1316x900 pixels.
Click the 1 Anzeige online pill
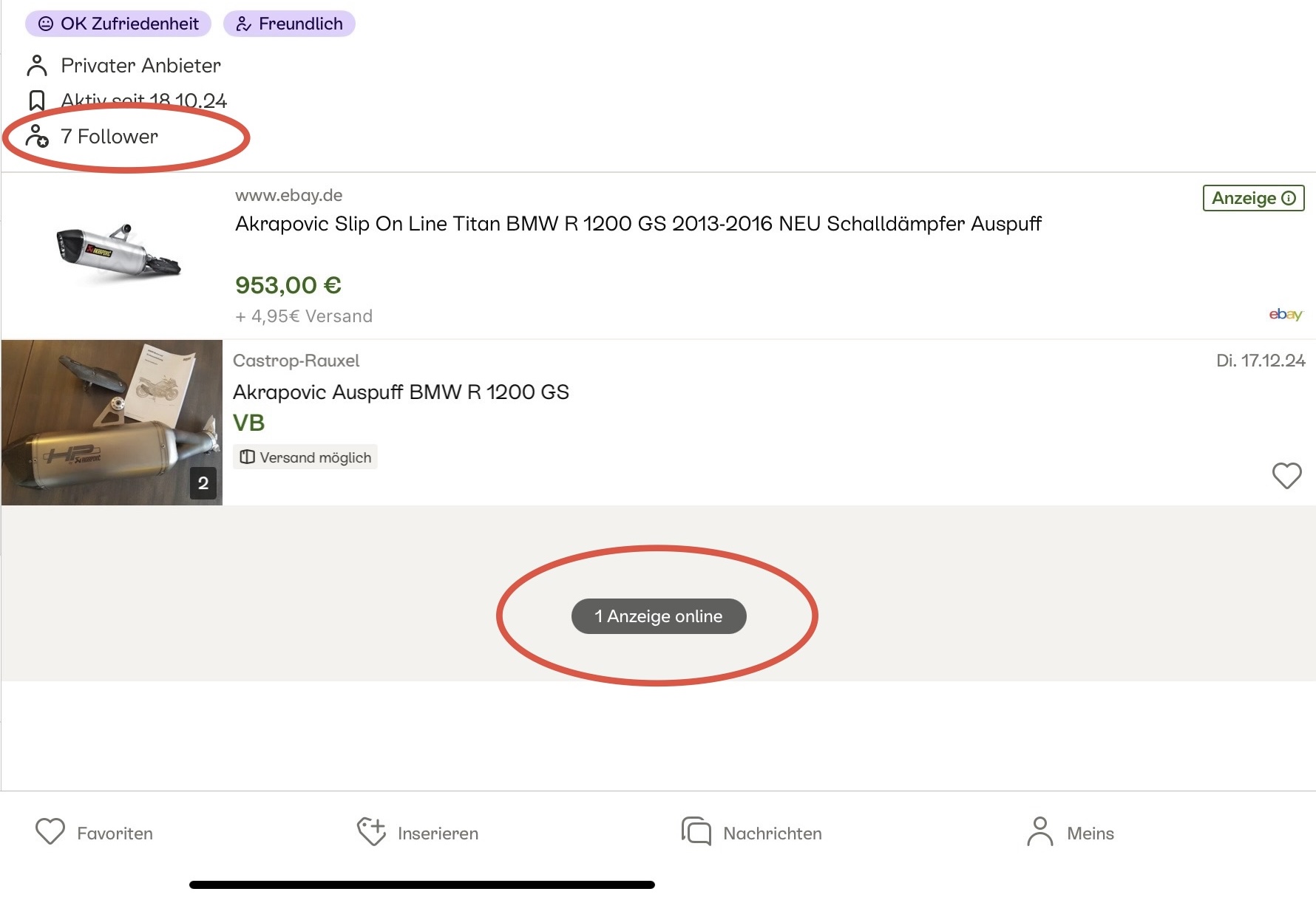pyautogui.click(x=659, y=616)
